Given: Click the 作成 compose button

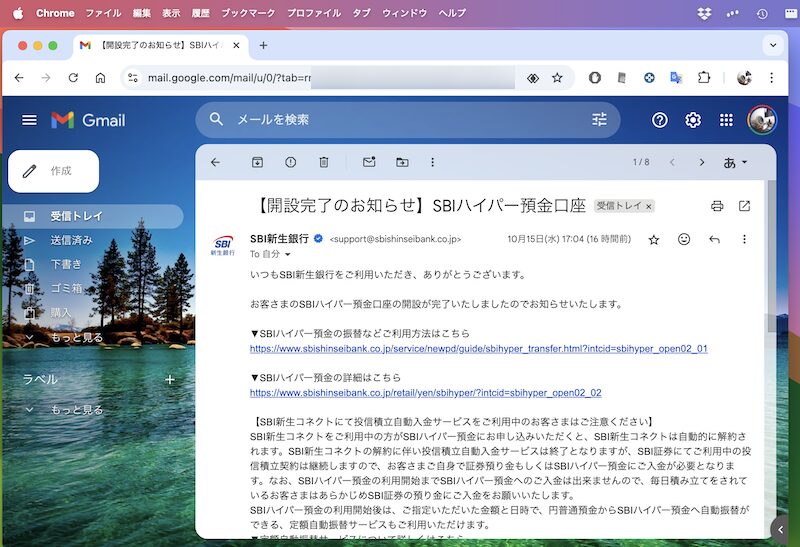Looking at the screenshot, I should pos(54,171).
